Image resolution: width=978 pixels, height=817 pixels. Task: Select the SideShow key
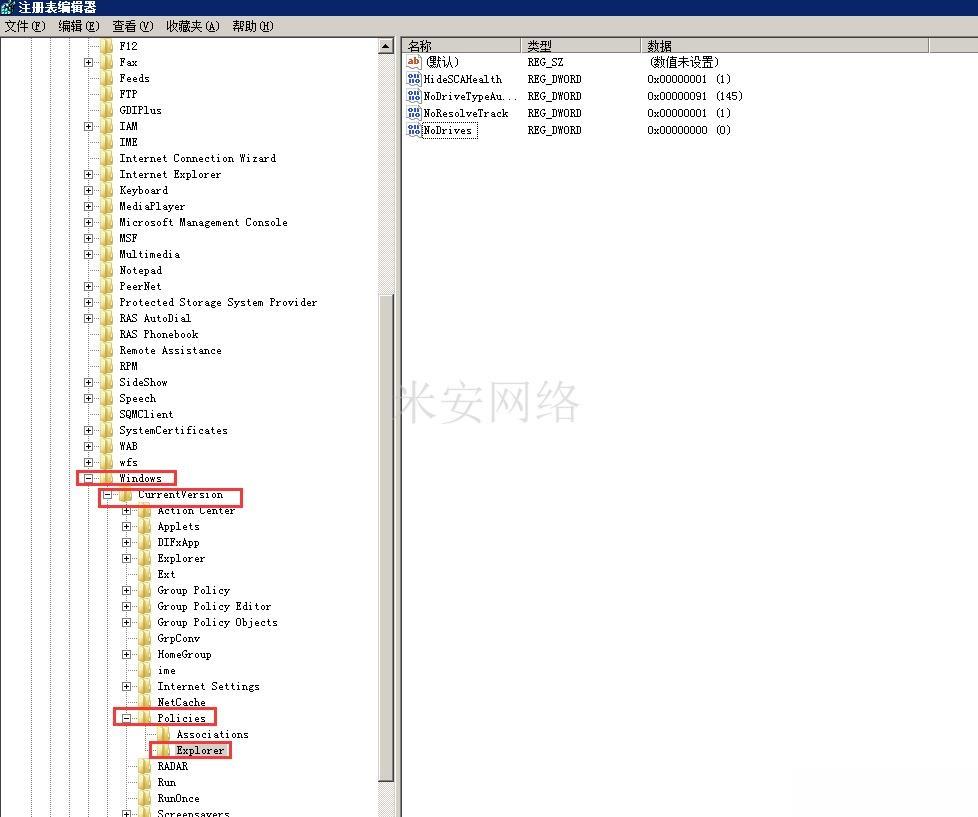pyautogui.click(x=143, y=382)
